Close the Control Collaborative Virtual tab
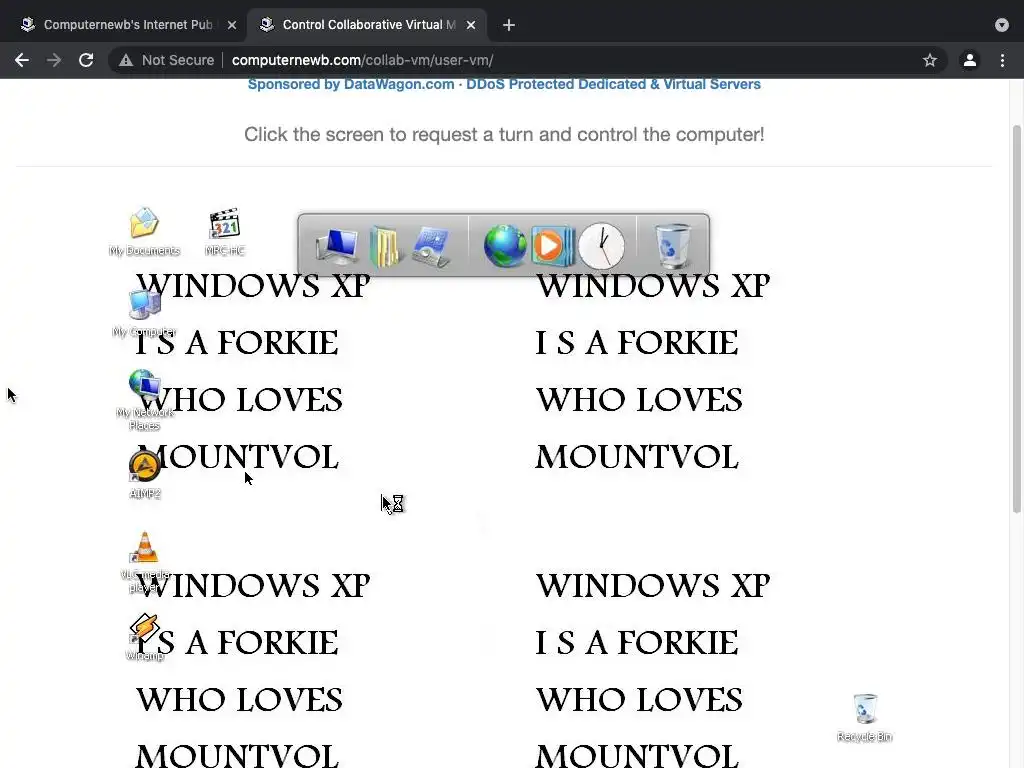1024x768 pixels. (x=471, y=25)
